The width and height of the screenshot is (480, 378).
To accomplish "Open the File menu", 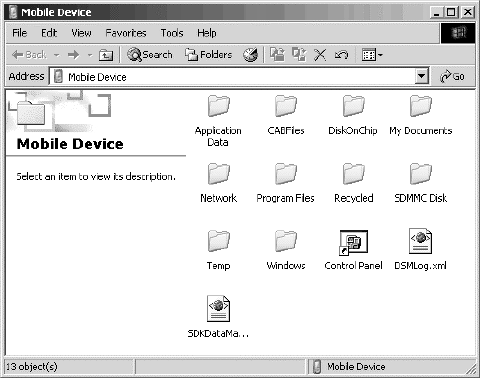I will 20,33.
